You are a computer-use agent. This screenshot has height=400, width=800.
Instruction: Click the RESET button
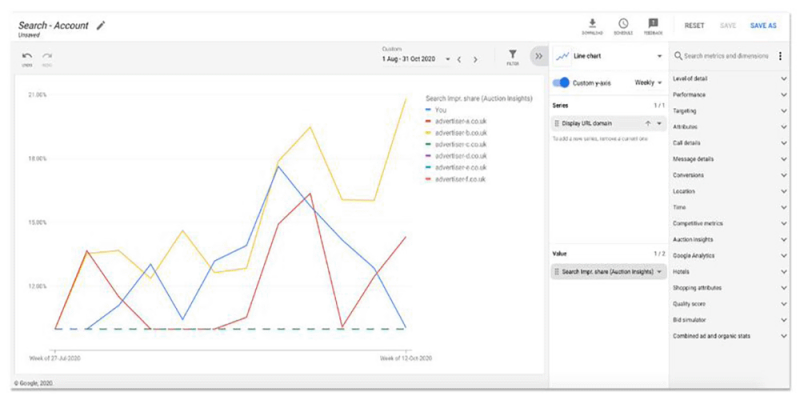pos(694,26)
